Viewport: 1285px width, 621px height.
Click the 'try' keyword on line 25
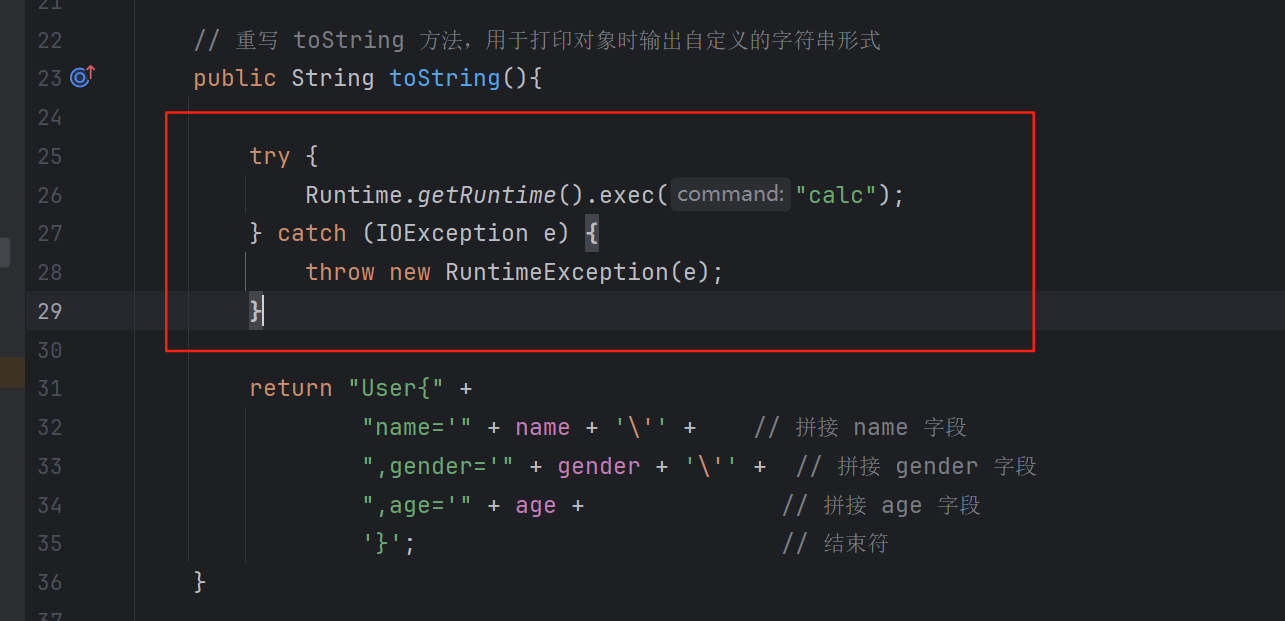coord(270,156)
